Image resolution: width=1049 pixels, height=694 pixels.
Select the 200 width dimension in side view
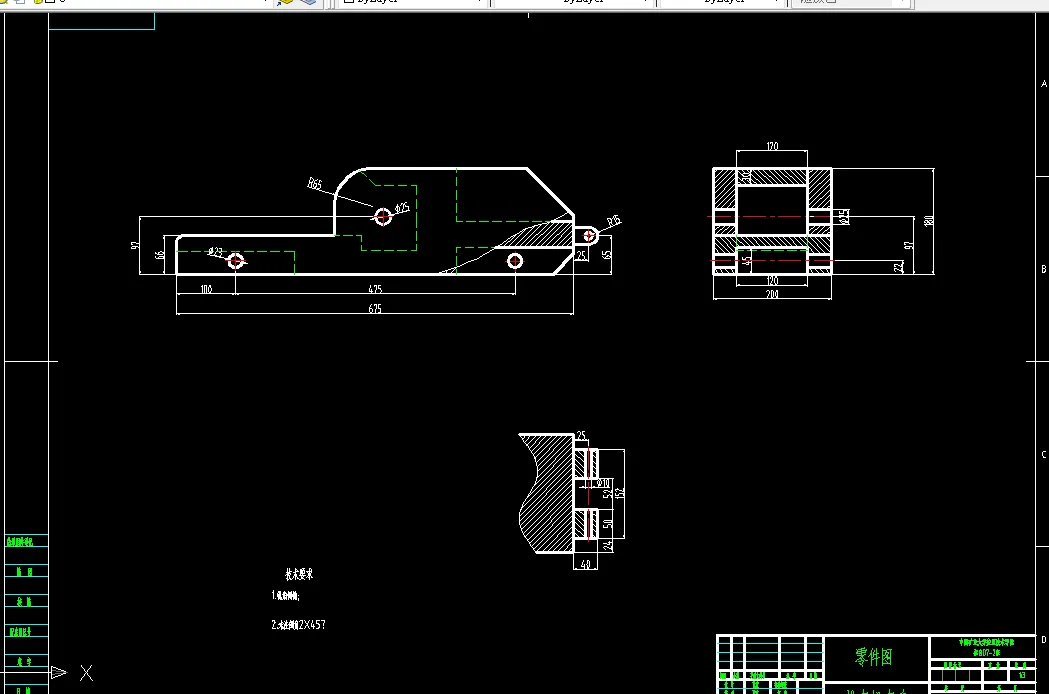(x=772, y=294)
